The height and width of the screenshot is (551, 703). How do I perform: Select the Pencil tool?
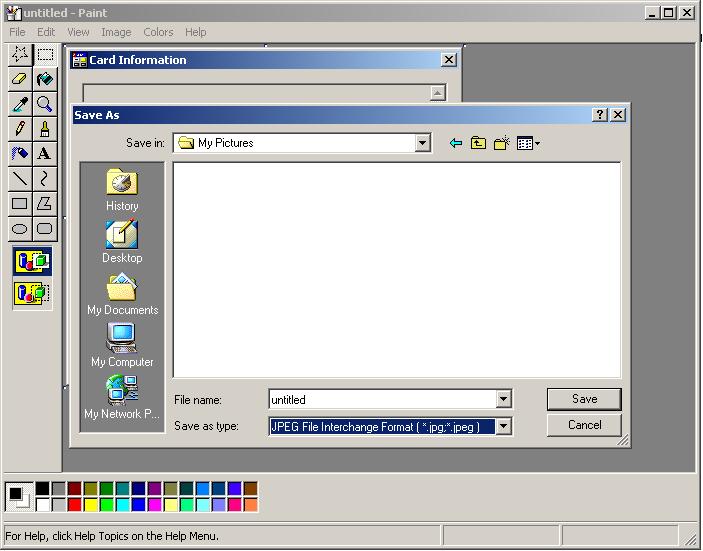coord(20,129)
